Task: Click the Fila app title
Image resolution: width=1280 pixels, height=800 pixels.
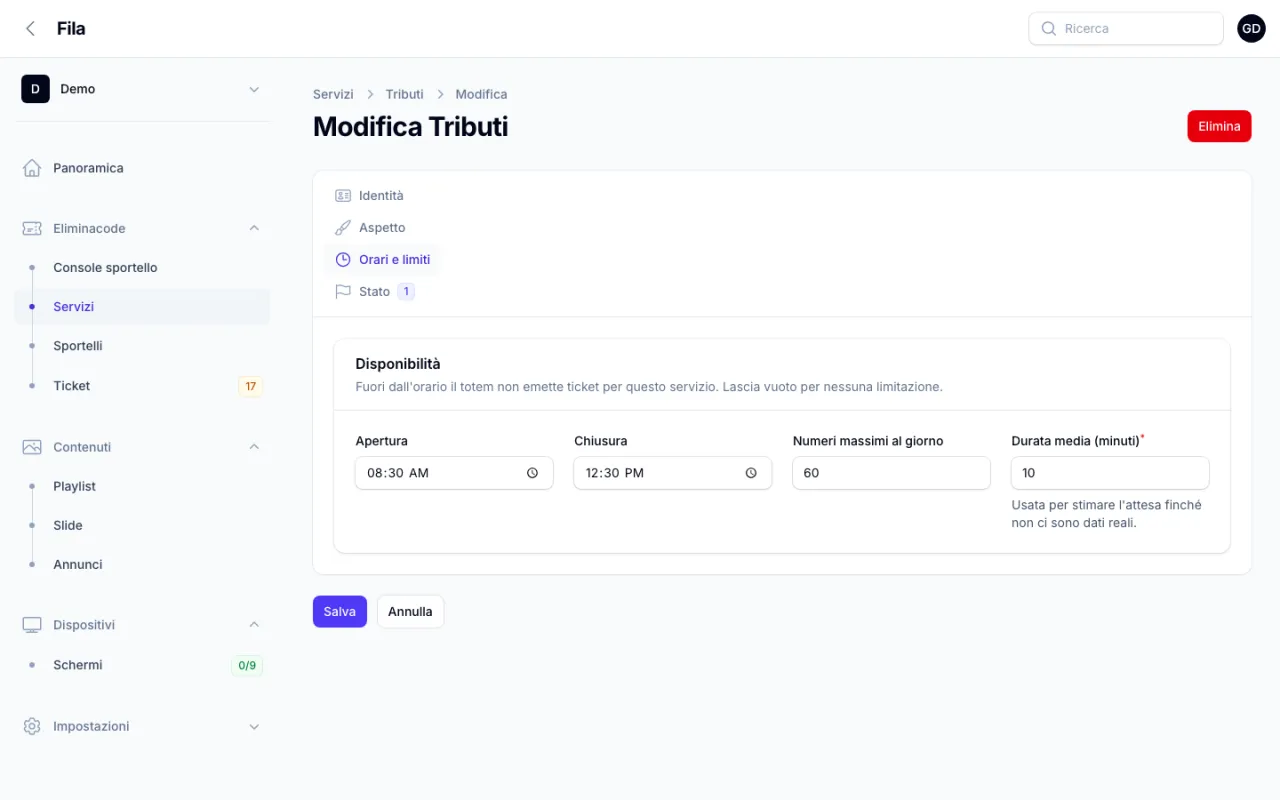Action: [x=71, y=29]
